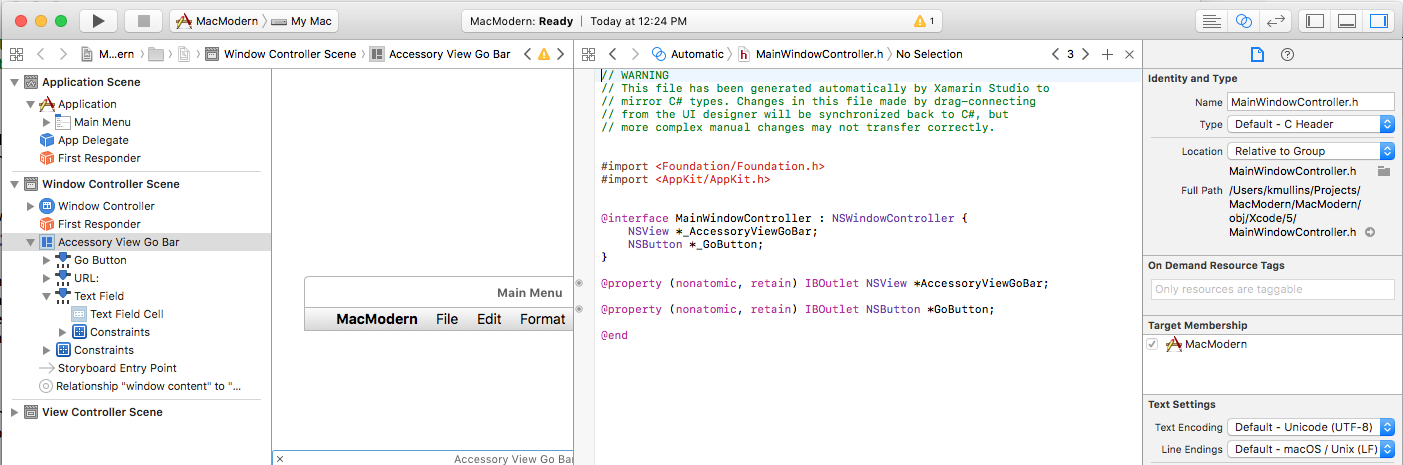1403x465 pixels.
Task: Expand the View Controller Scene
Action: coord(14,412)
